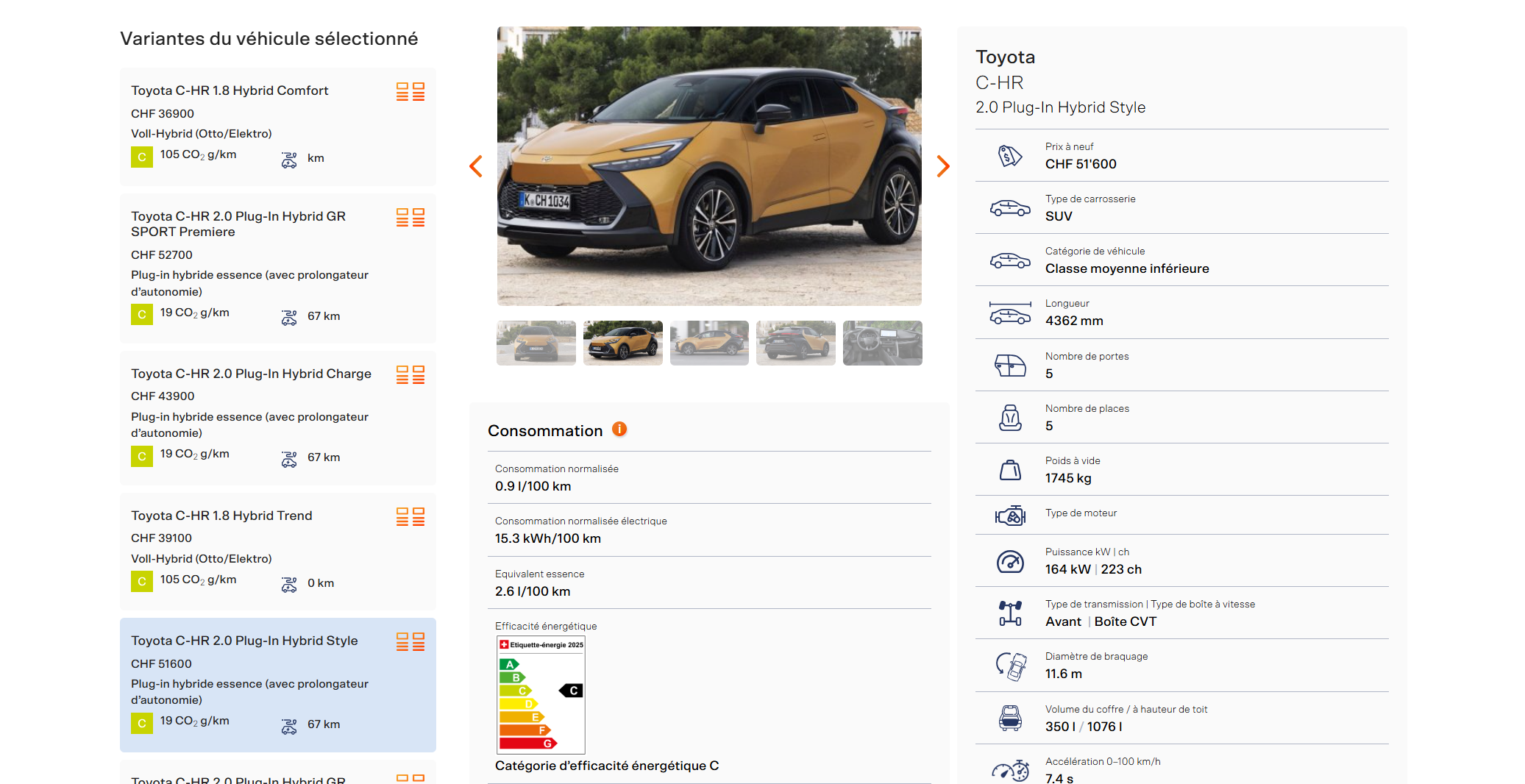Viewport: 1525px width, 784px height.
Task: Click the price CHF 51'600 value
Action: point(1081,164)
